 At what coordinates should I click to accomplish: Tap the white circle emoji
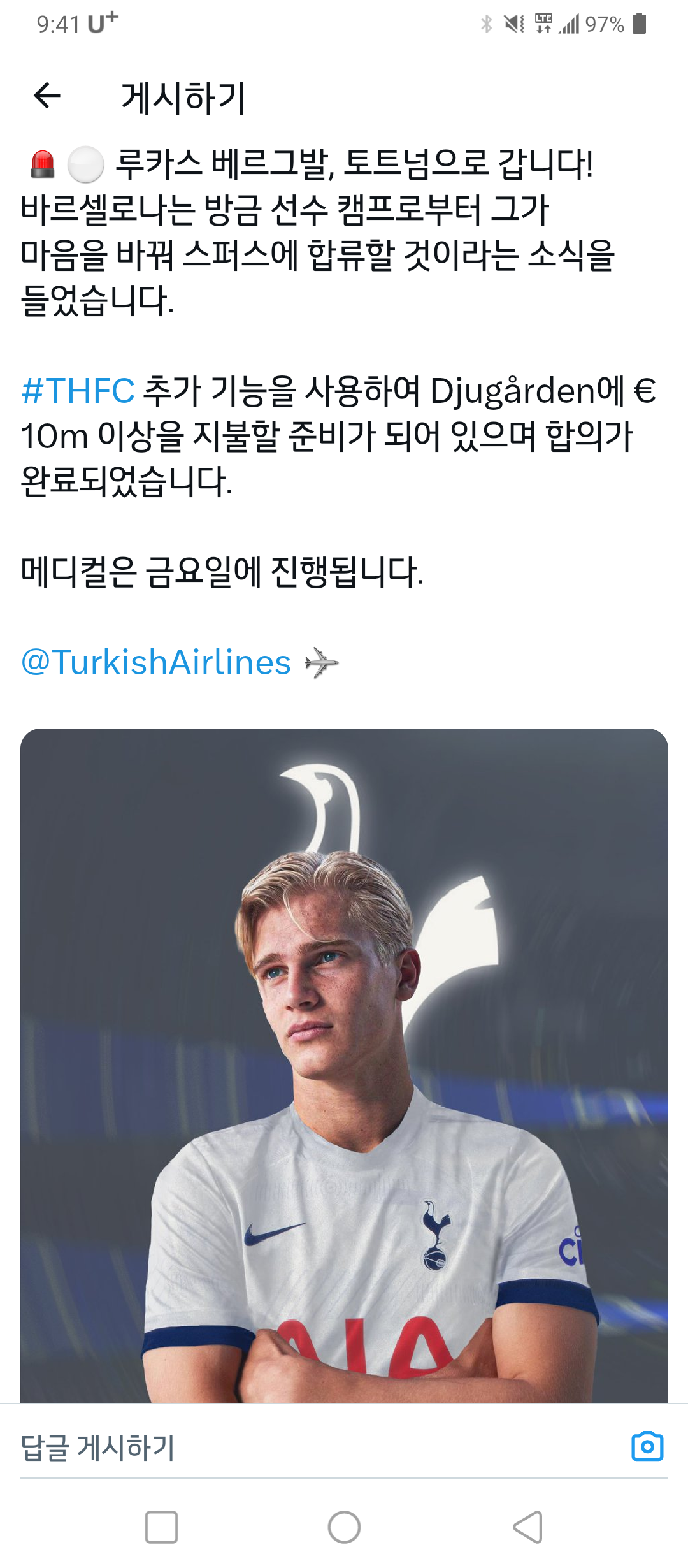[x=85, y=164]
